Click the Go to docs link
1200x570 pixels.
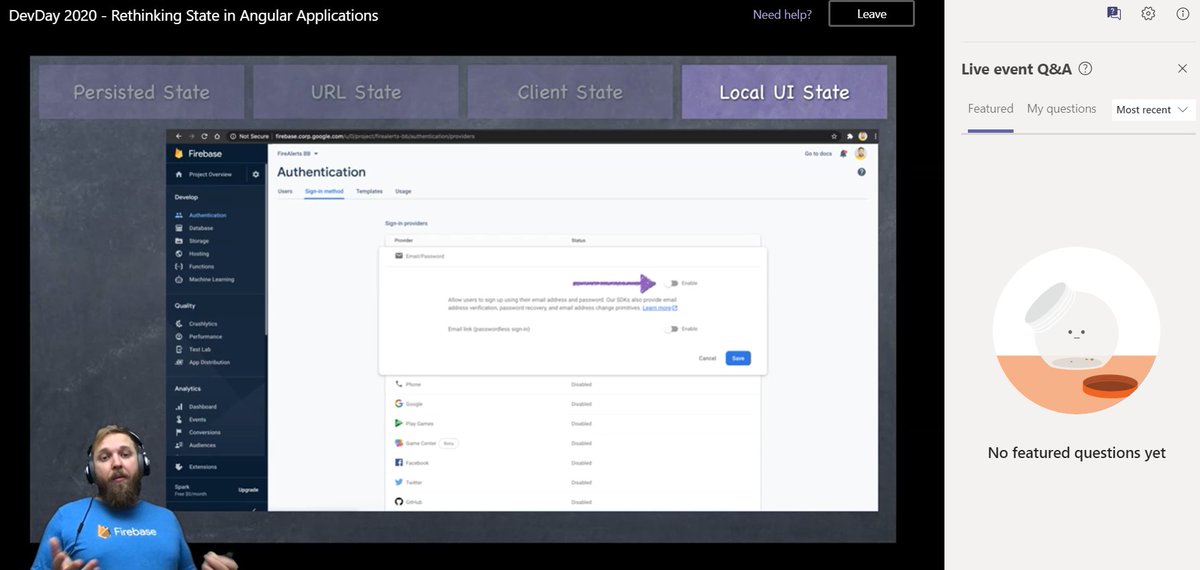[x=818, y=153]
